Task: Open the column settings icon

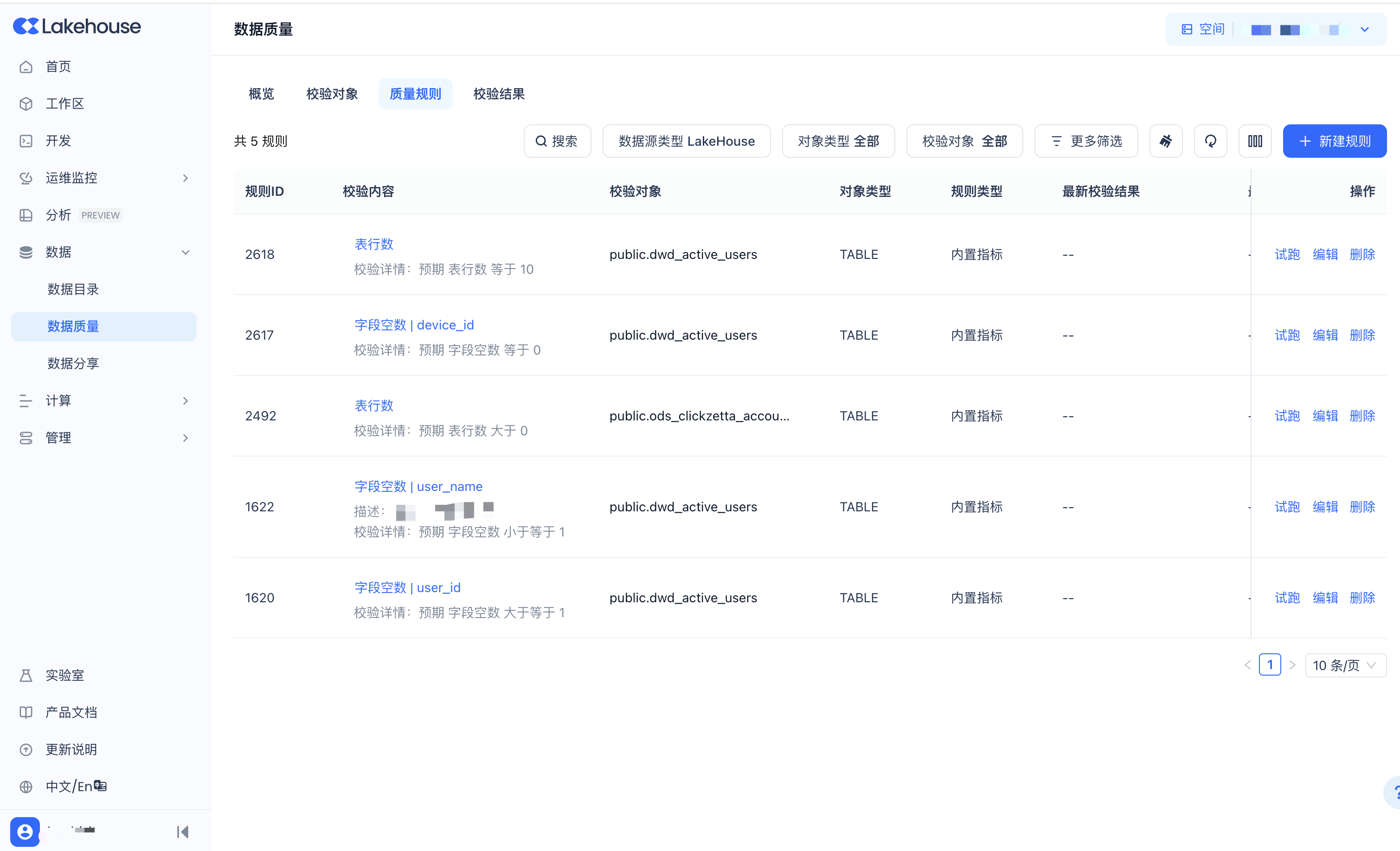Action: click(x=1254, y=141)
